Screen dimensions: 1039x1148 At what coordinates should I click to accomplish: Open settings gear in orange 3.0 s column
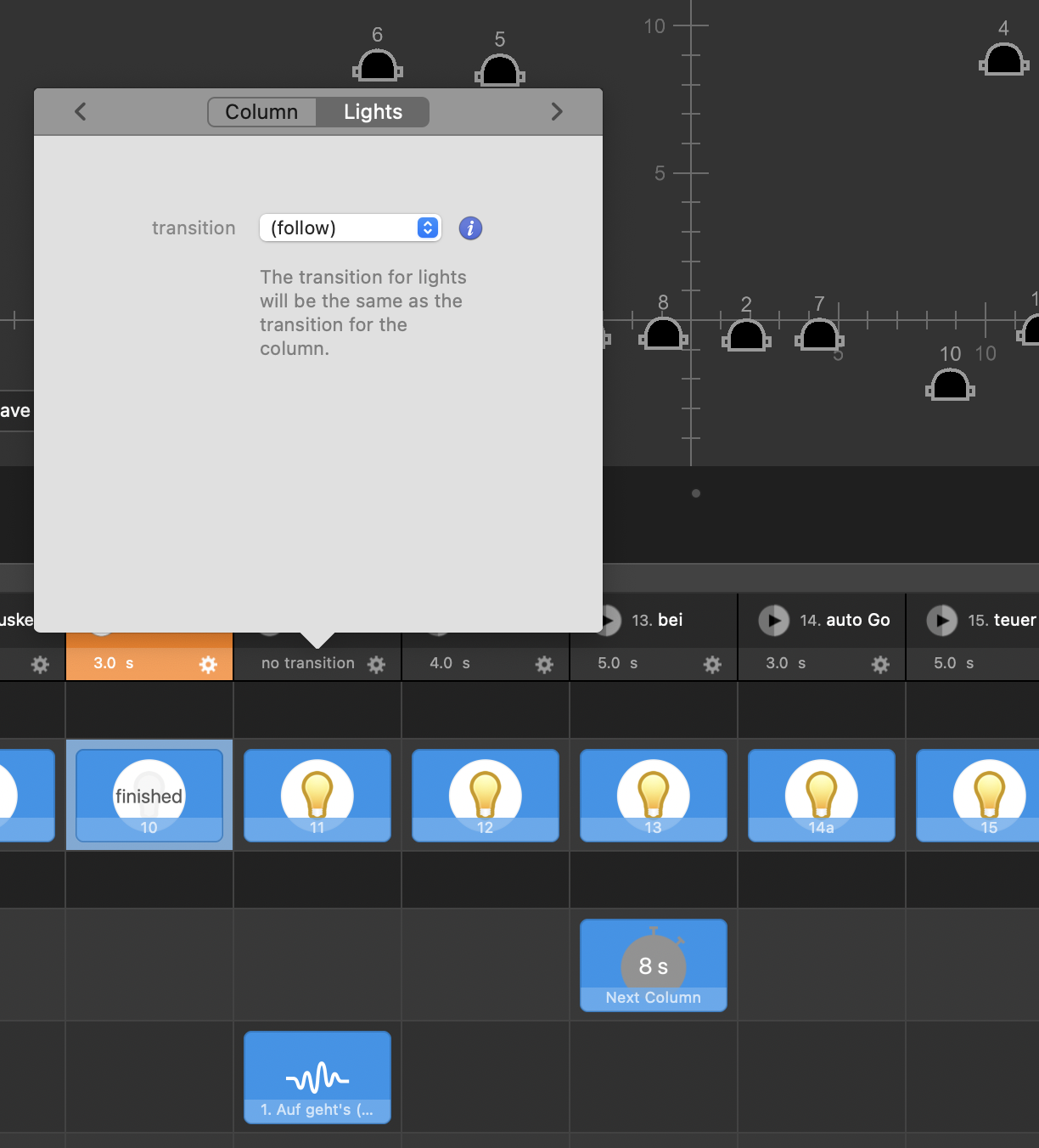[208, 664]
